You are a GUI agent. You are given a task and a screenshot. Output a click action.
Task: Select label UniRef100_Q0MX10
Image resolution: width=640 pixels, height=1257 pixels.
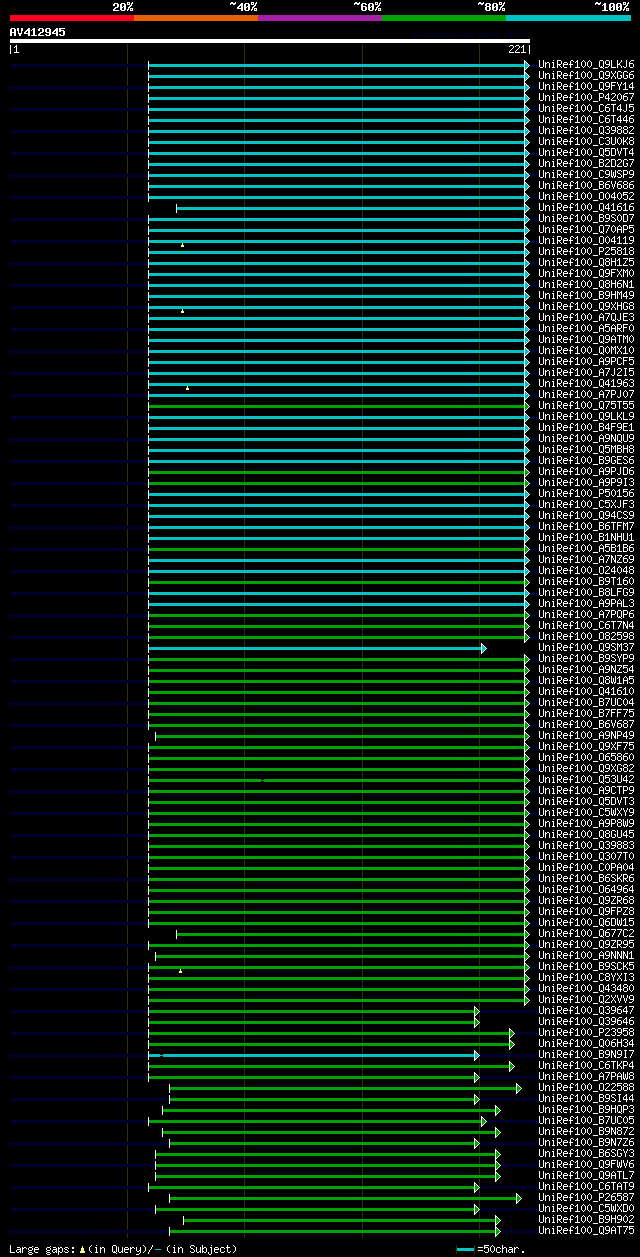click(586, 350)
